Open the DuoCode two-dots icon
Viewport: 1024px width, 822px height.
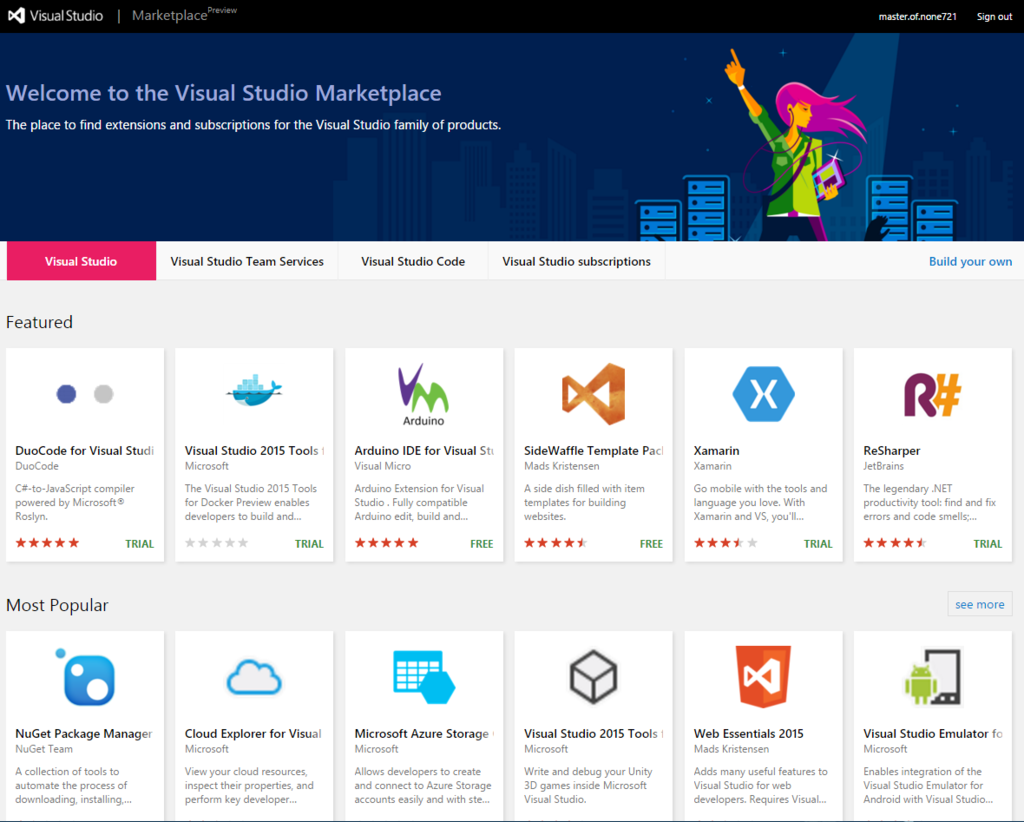click(x=85, y=394)
